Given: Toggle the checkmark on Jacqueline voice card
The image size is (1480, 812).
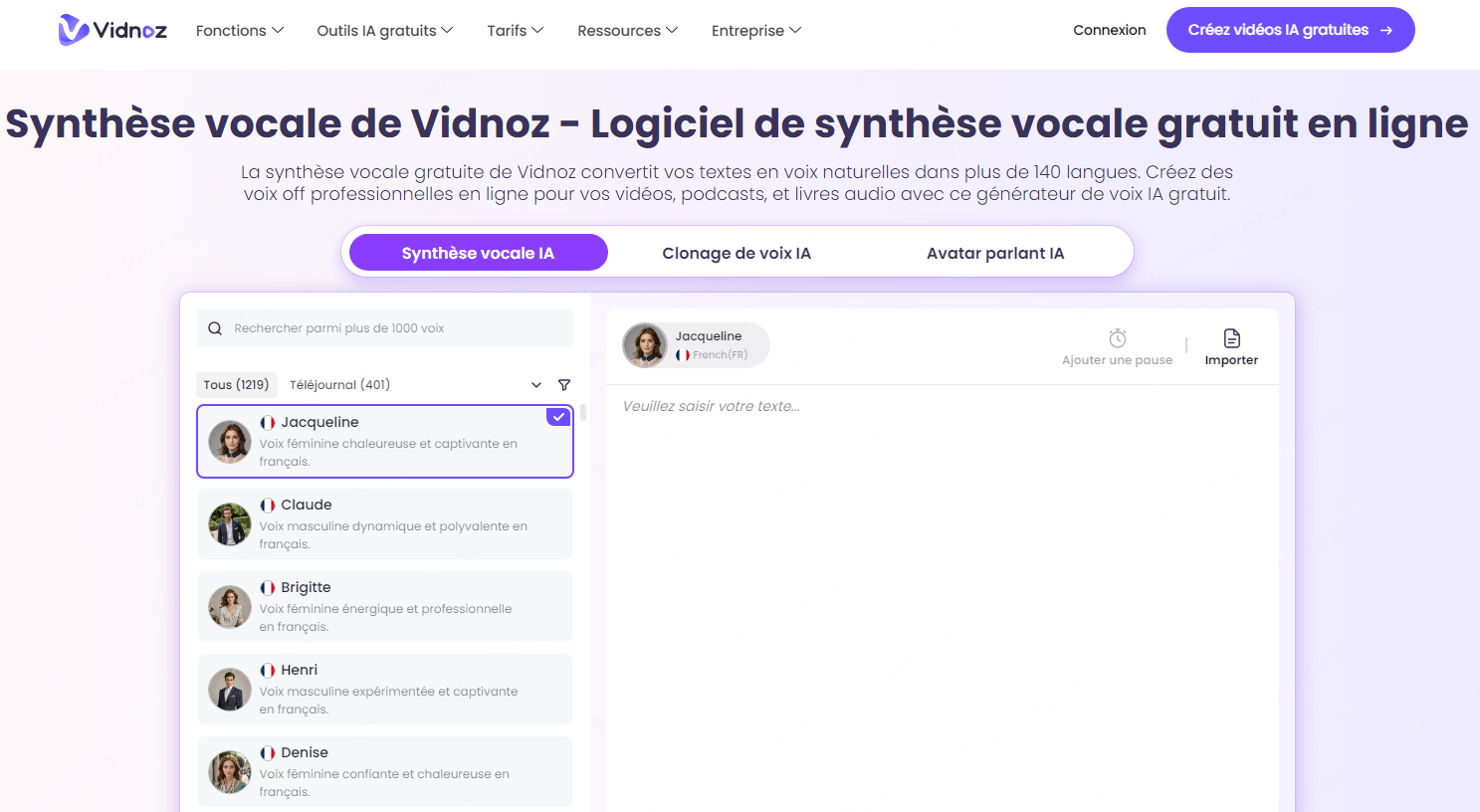Looking at the screenshot, I should [x=559, y=417].
